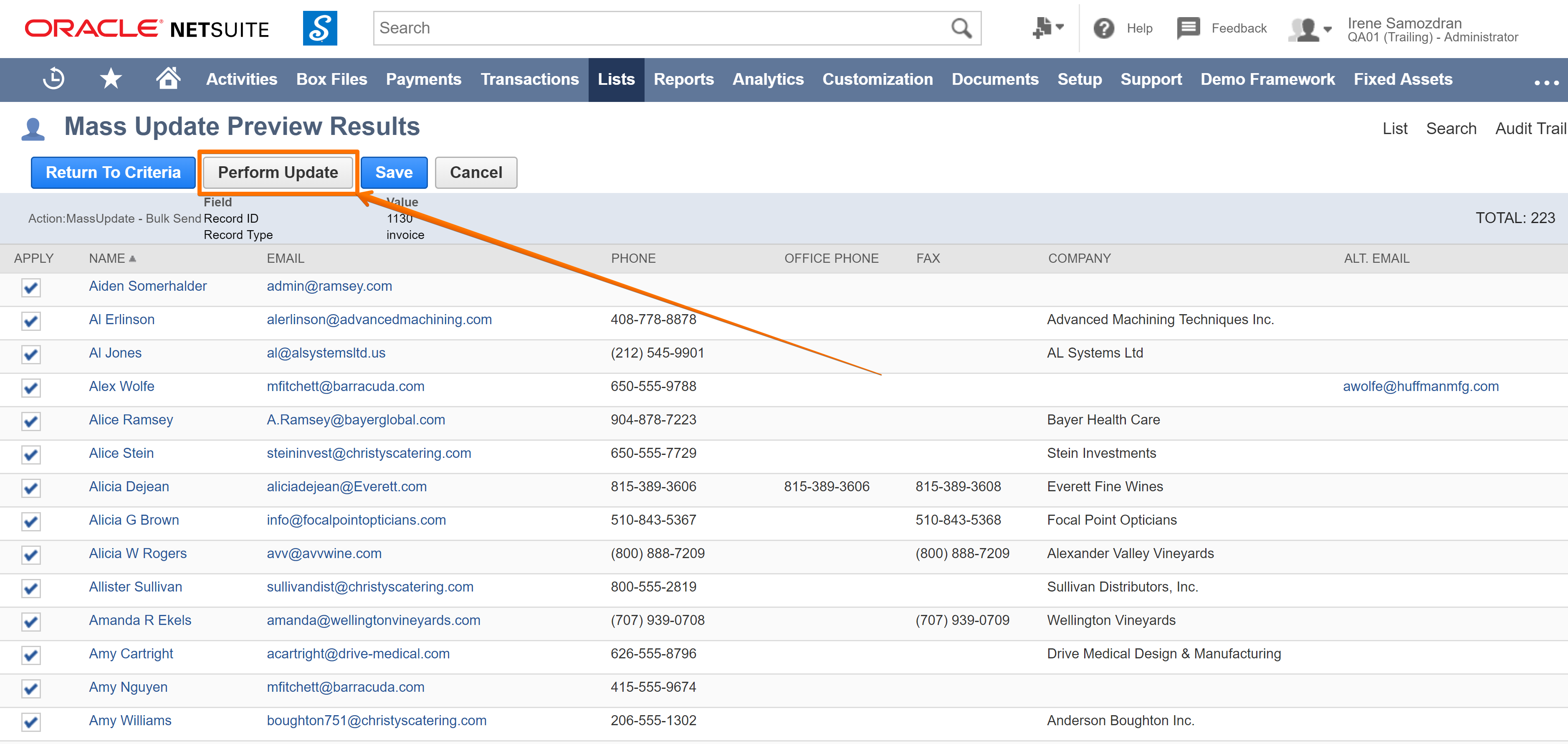Uncheck Apply for Alex Wolfe
This screenshot has width=1568, height=744.
pos(31,388)
